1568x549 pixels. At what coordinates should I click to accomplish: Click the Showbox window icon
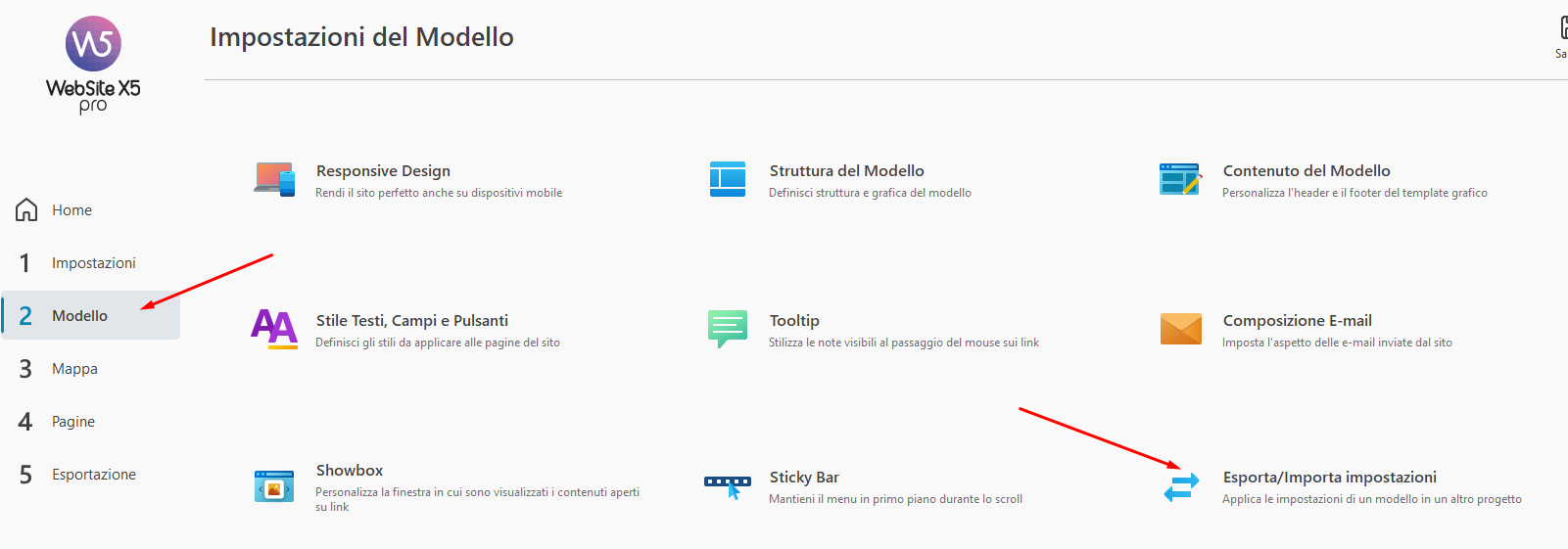274,486
